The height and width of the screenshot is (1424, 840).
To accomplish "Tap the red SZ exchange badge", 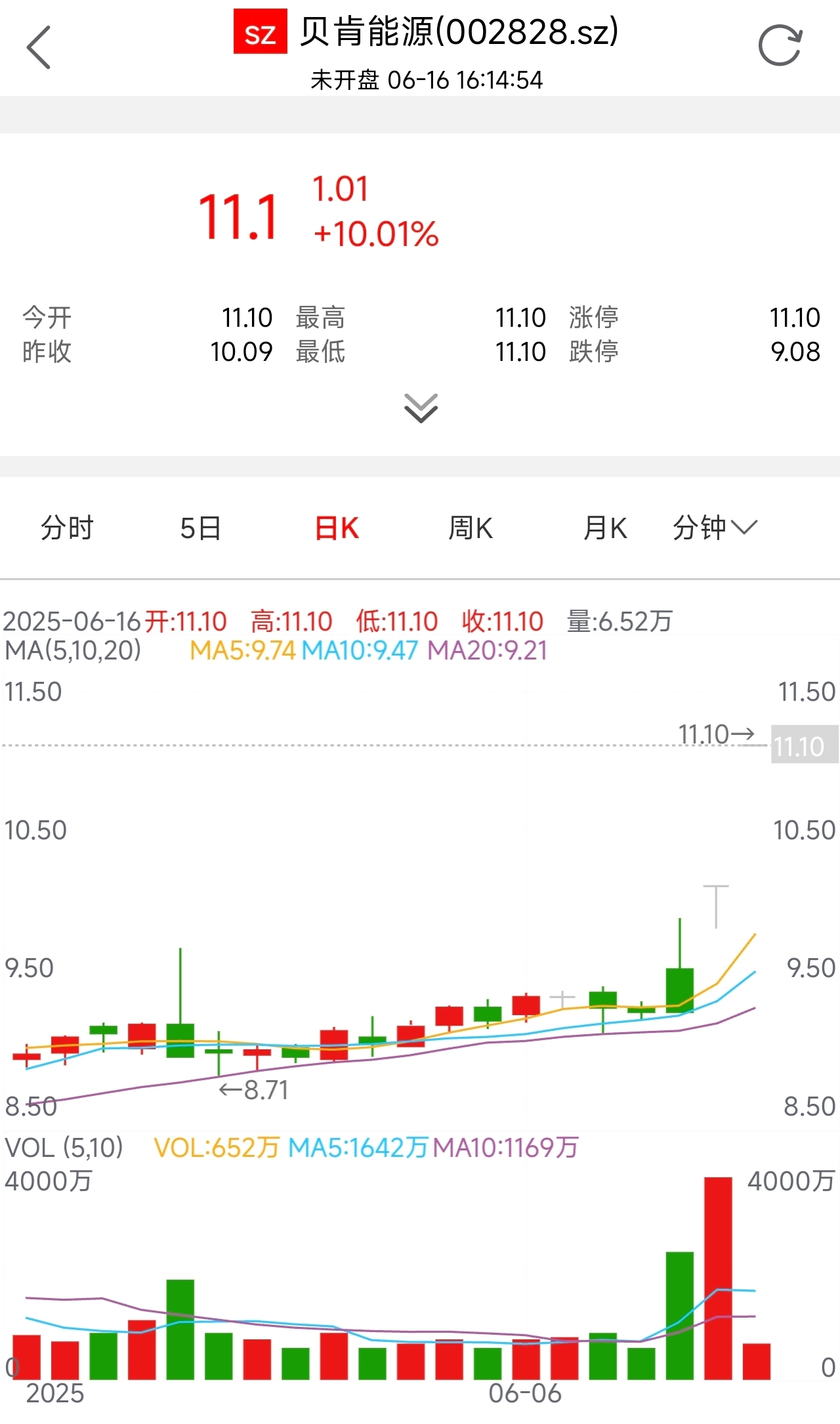I will coord(260,31).
